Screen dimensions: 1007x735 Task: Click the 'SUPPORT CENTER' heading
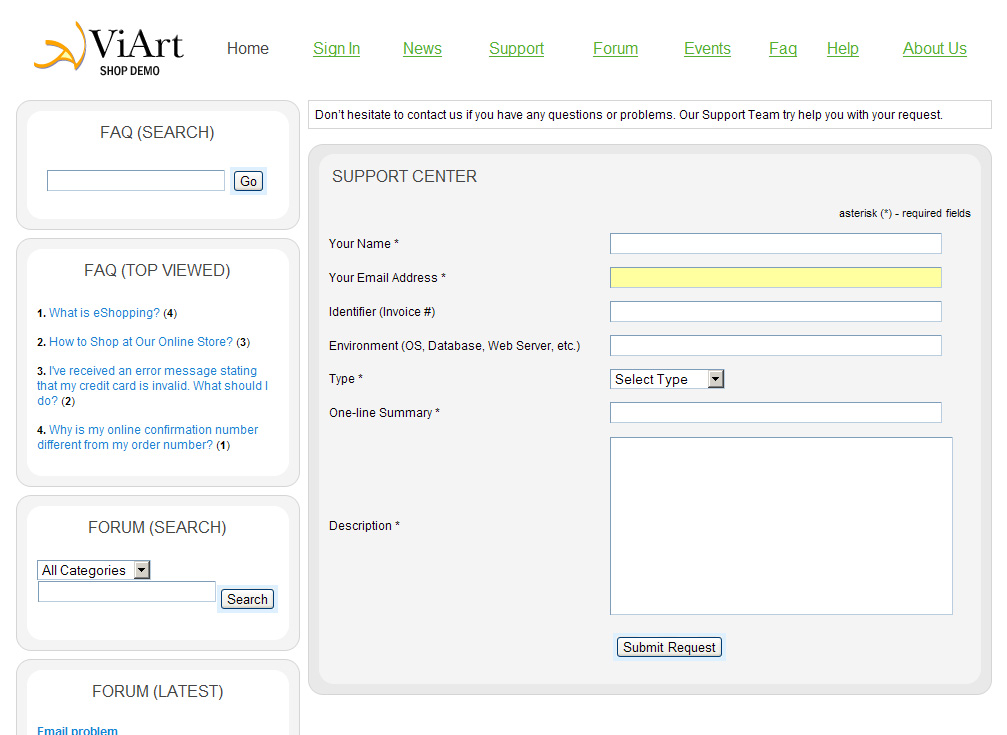[x=405, y=176]
